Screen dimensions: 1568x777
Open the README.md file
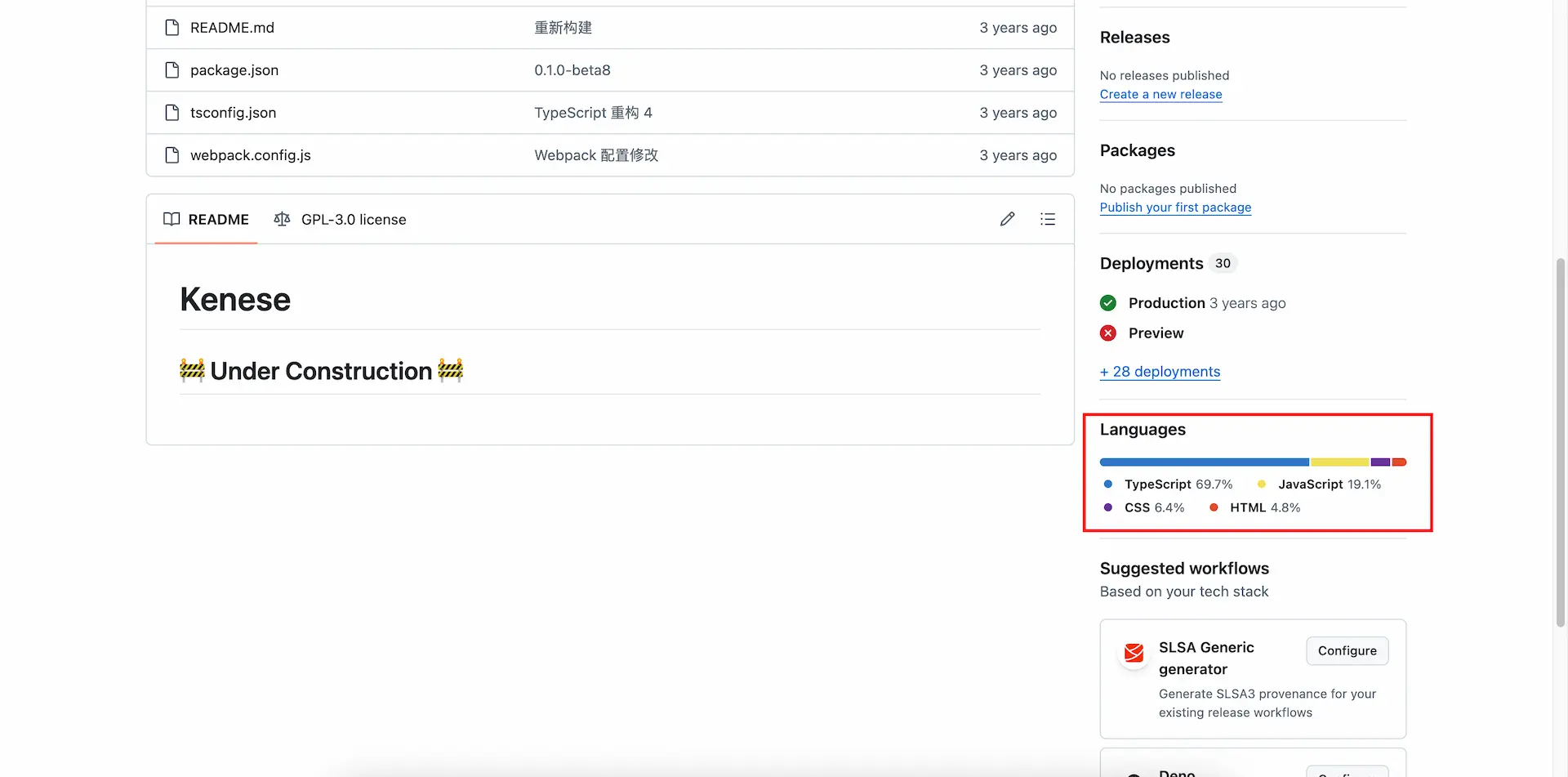tap(232, 28)
